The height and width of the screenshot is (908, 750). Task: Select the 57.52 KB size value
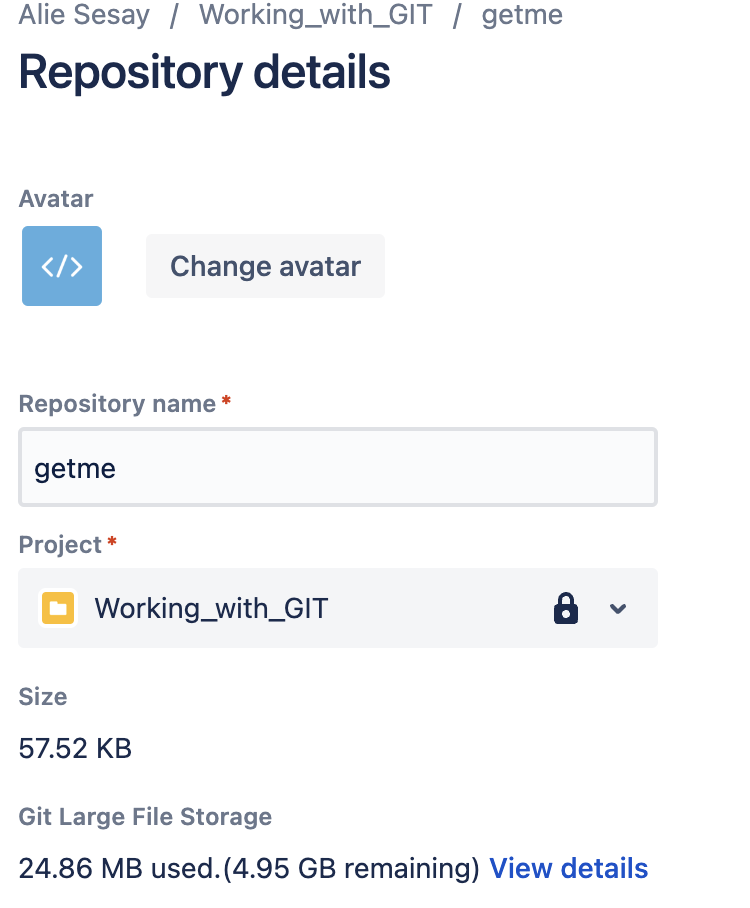click(x=75, y=748)
